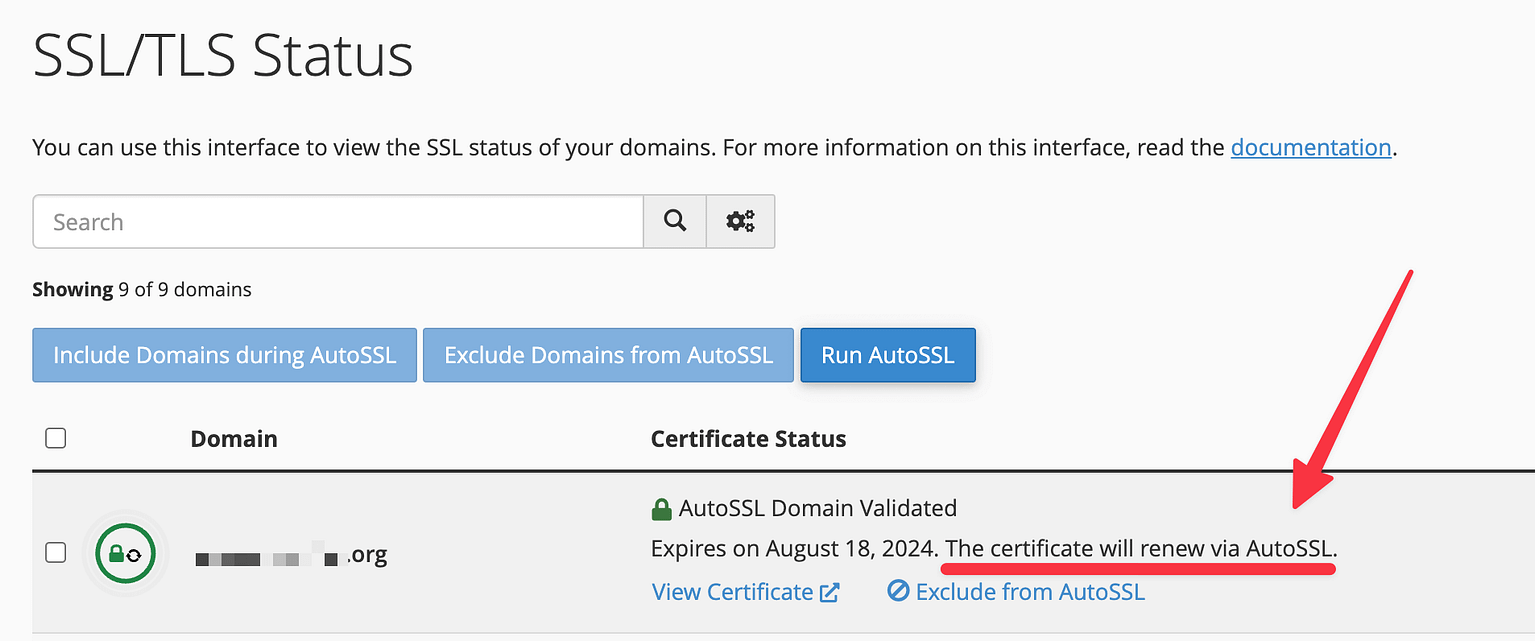Click the AutoSSL Domain Validated status text

coord(818,508)
